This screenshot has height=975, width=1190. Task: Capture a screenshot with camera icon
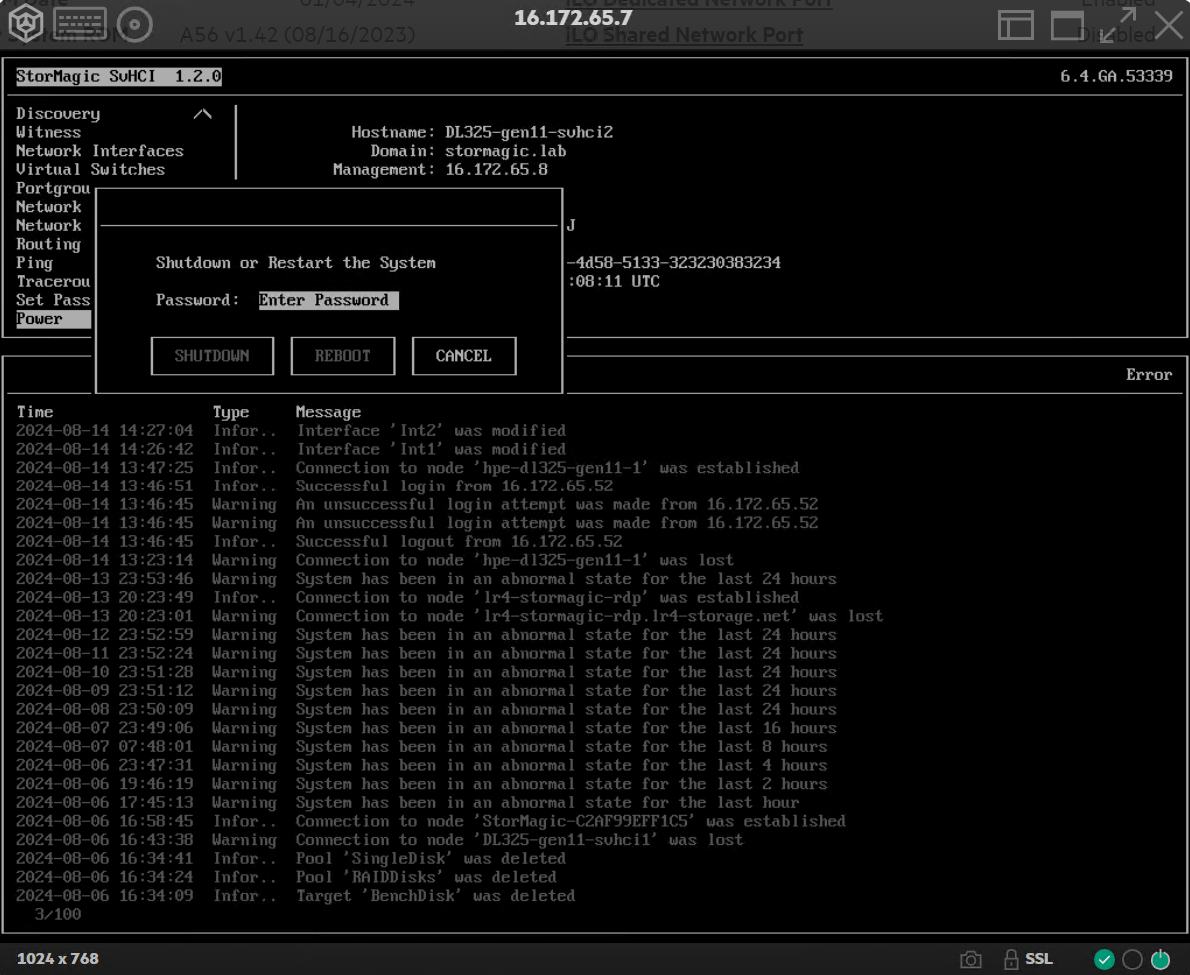tap(971, 960)
